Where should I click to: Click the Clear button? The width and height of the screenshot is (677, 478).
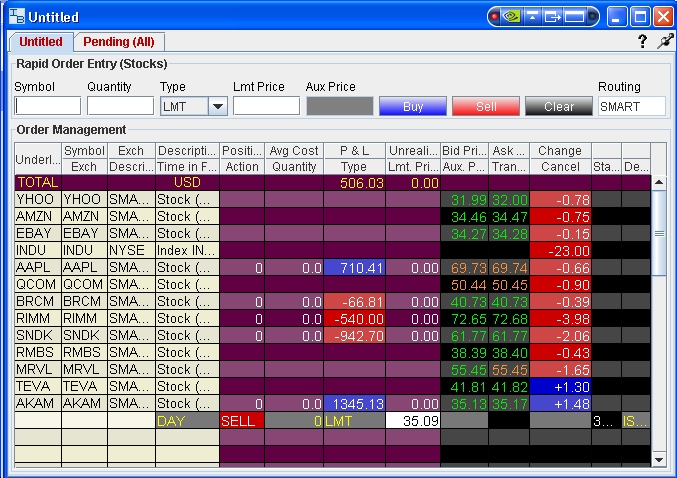pos(559,106)
